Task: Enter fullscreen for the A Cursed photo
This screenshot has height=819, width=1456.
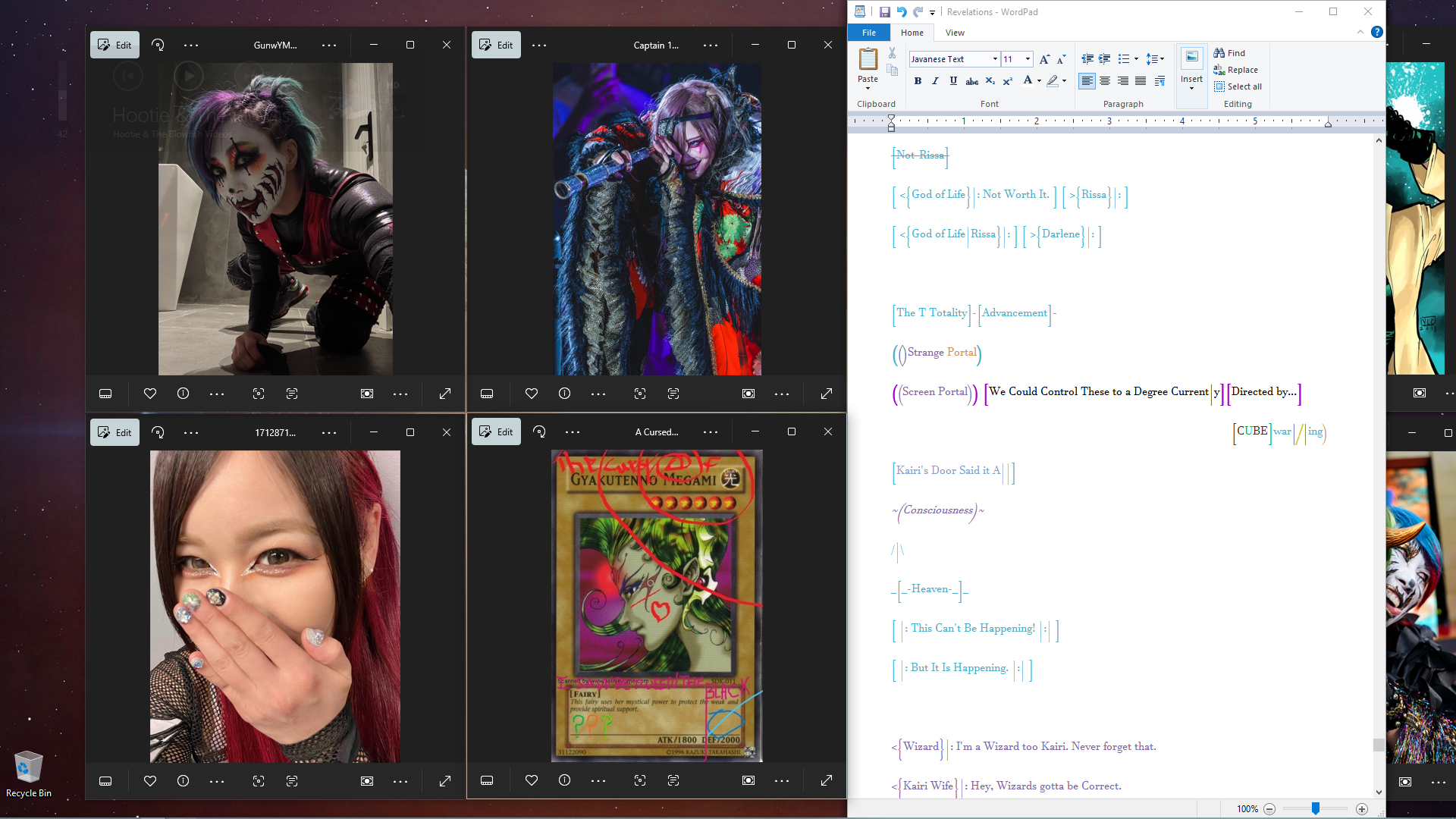Action: (827, 781)
